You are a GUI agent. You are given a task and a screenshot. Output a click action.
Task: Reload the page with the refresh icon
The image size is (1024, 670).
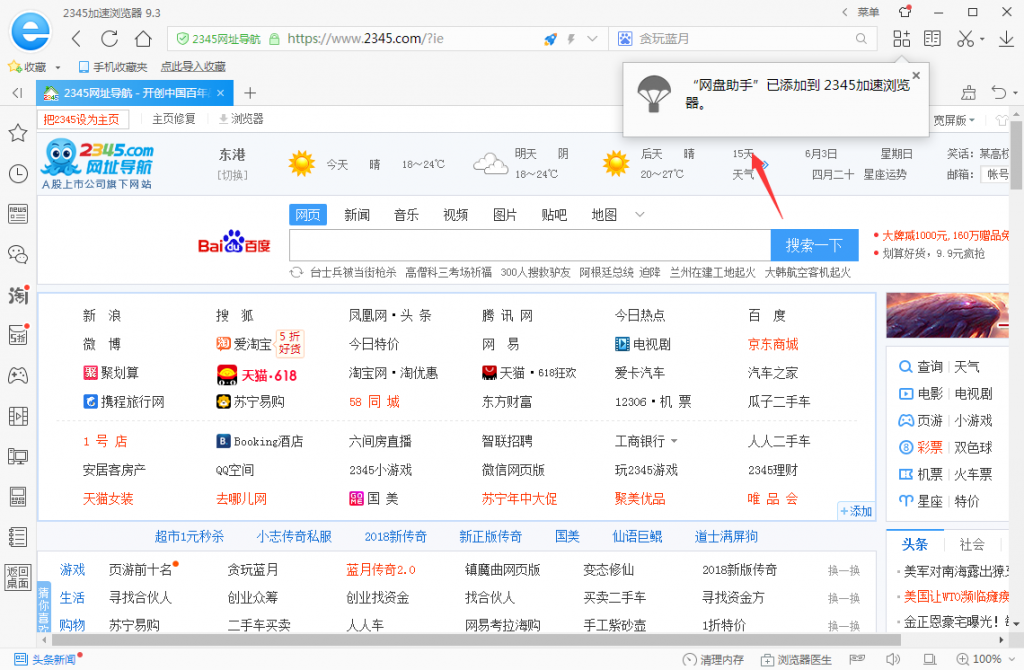point(110,39)
